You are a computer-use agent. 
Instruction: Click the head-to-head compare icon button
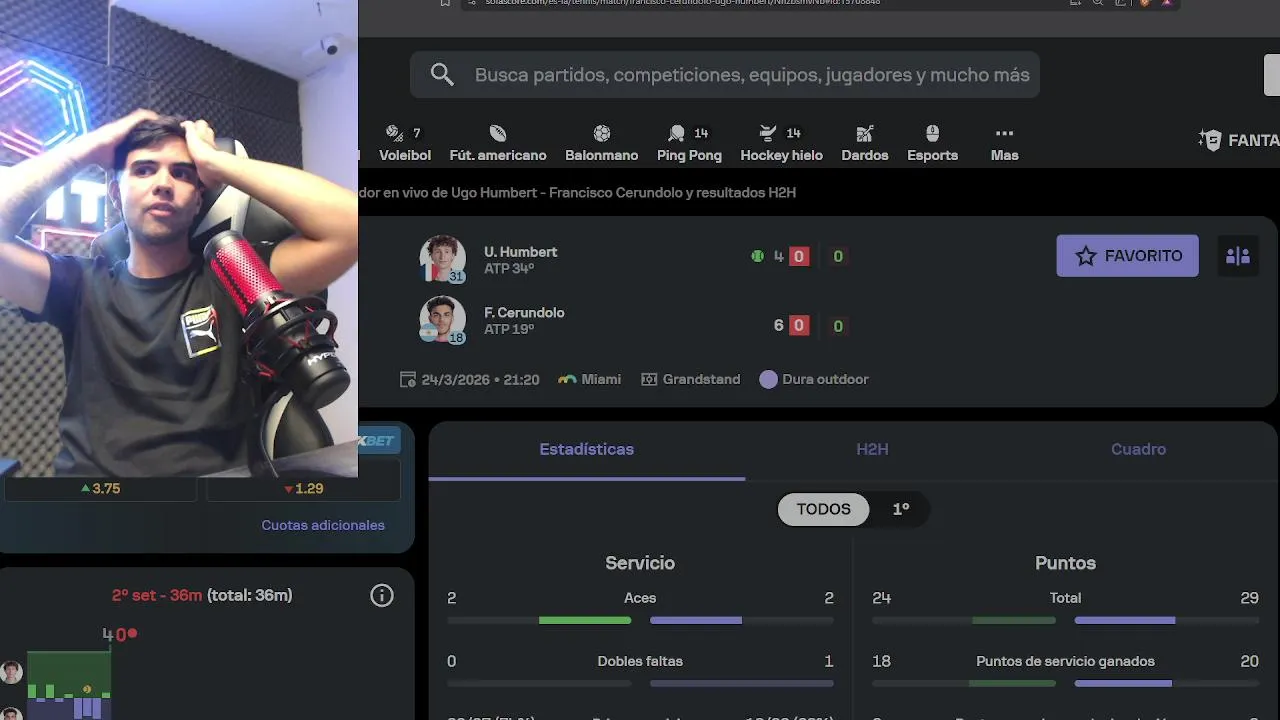pyautogui.click(x=1238, y=256)
